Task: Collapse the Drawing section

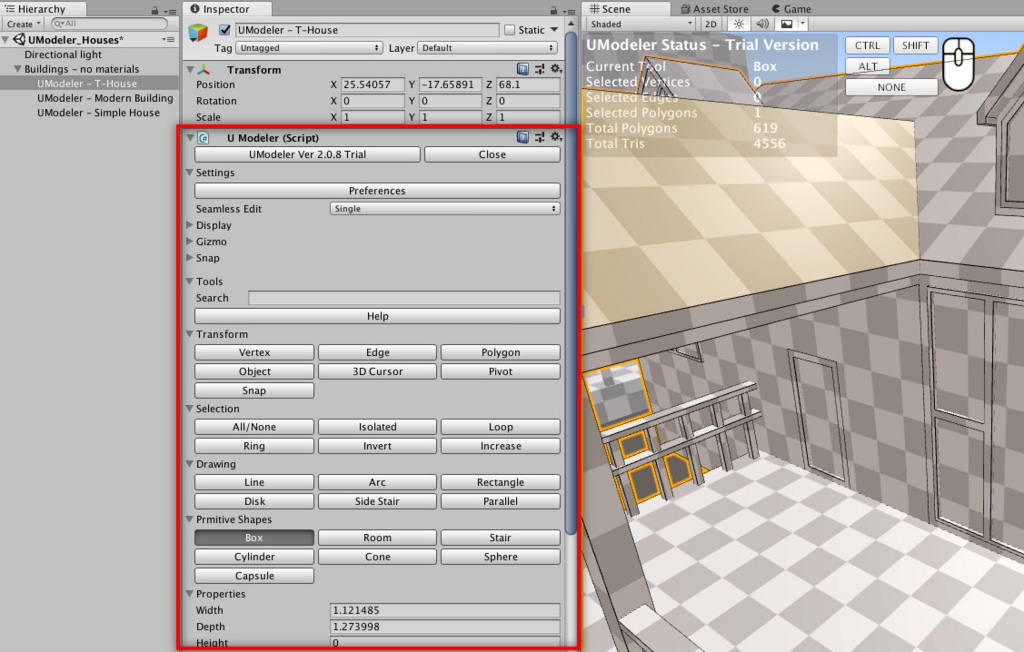Action: [190, 464]
